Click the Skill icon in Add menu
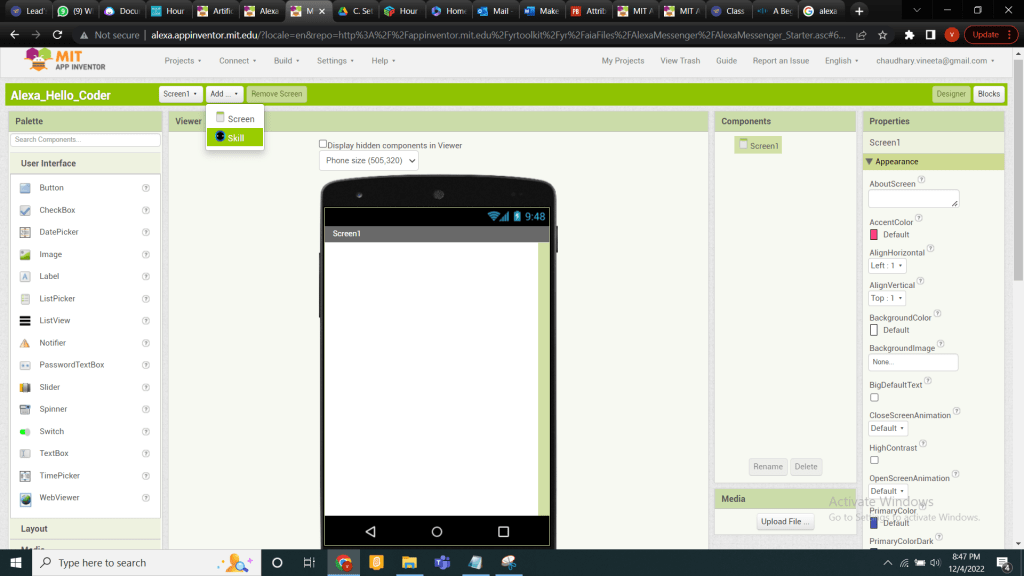Image resolution: width=1024 pixels, height=576 pixels. click(x=220, y=137)
